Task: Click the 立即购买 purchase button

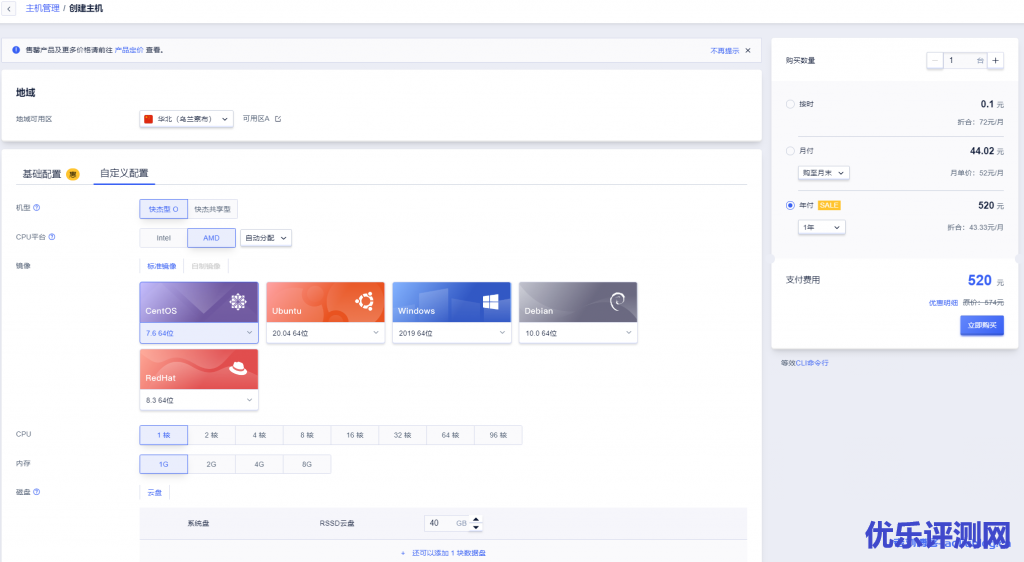Action: 980,325
